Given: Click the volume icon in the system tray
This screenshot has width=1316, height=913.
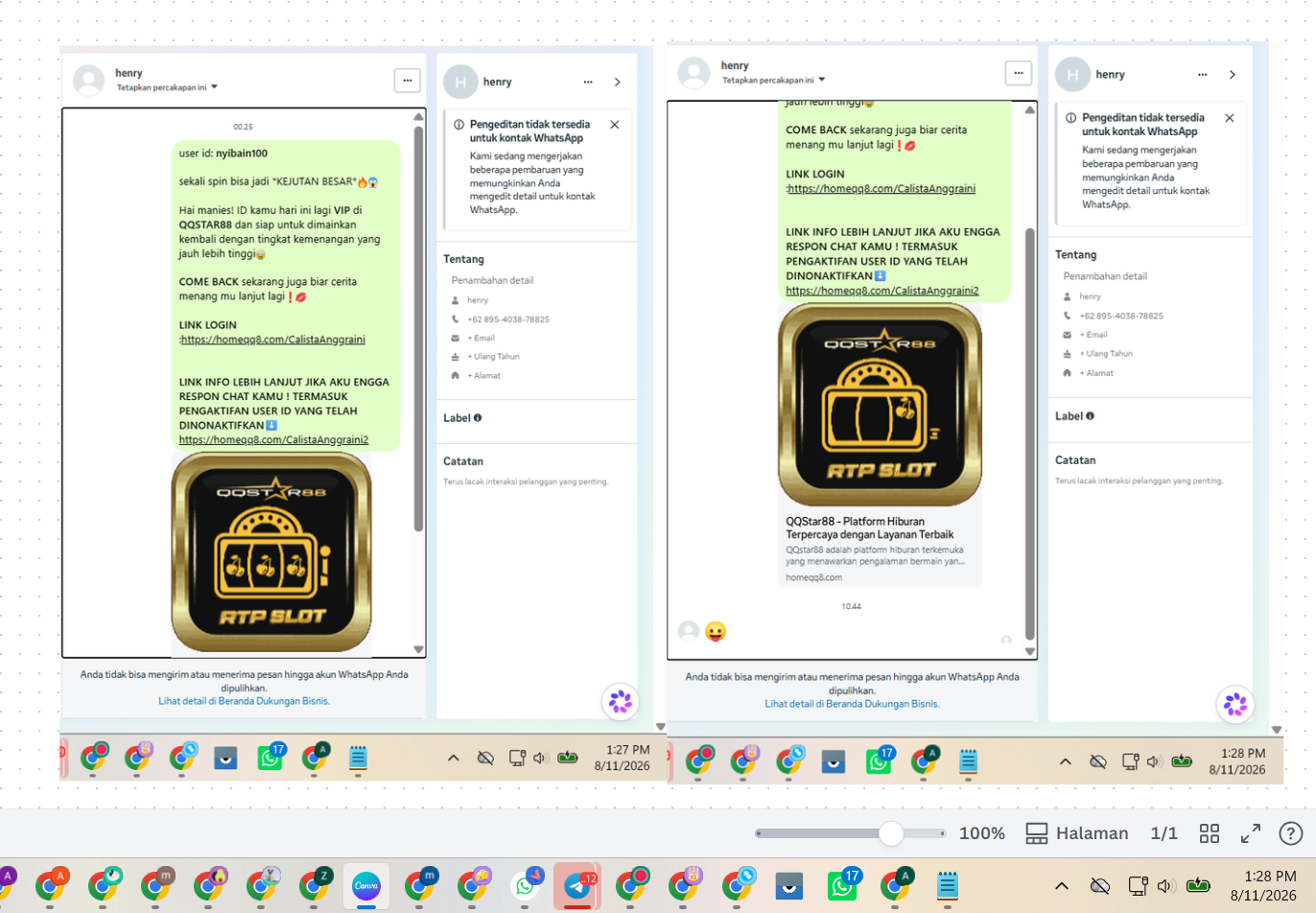Looking at the screenshot, I should tap(1166, 886).
